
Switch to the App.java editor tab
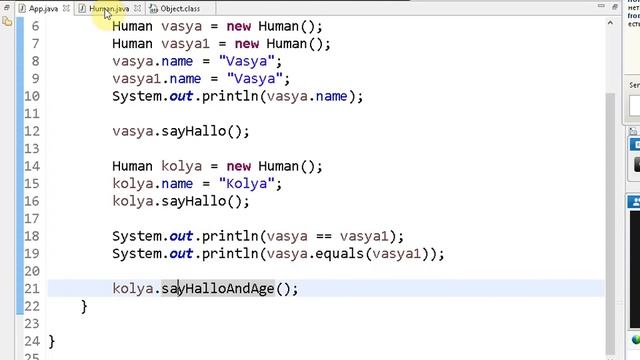coord(43,9)
